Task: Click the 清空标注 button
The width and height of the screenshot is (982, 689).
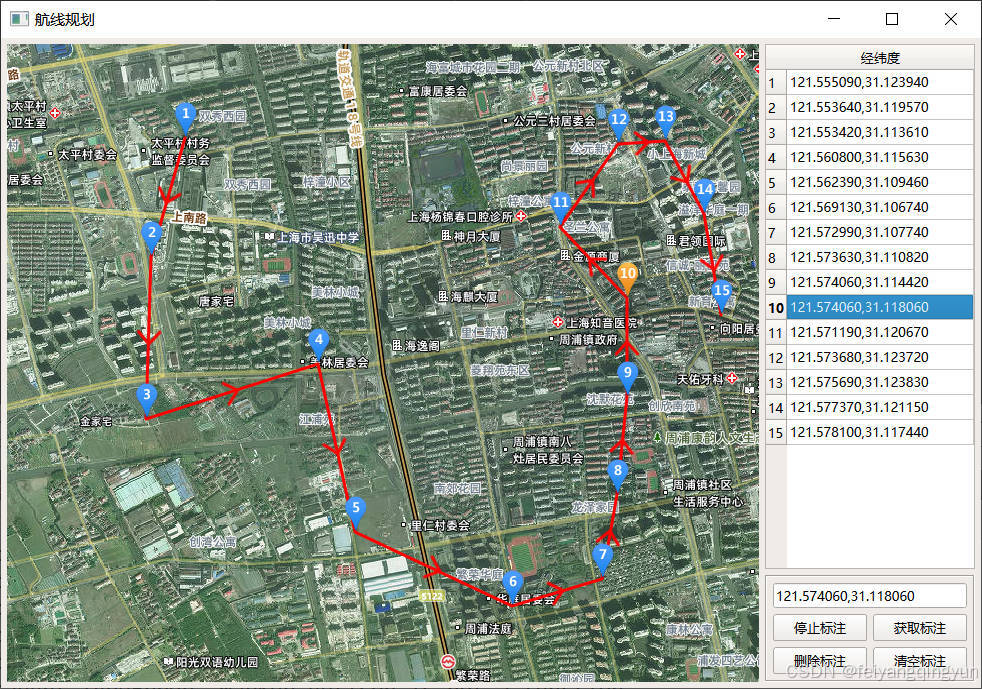Action: click(x=919, y=661)
